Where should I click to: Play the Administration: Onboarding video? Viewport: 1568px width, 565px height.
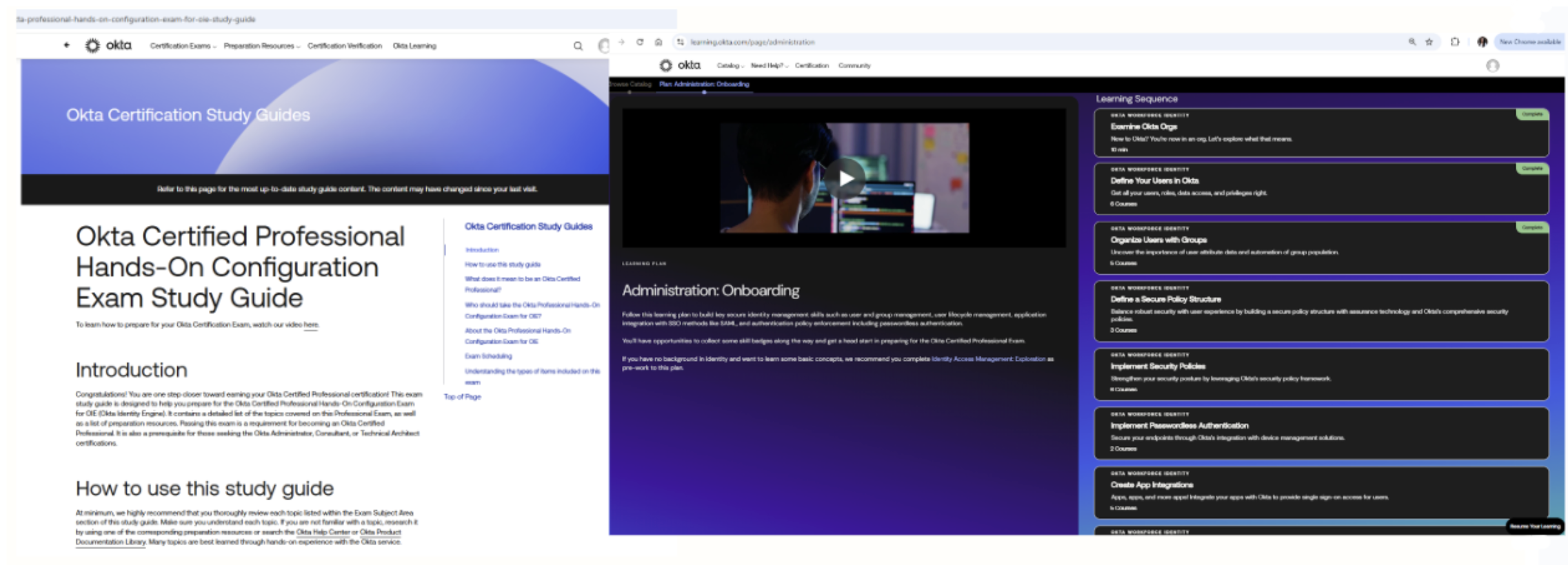[845, 178]
